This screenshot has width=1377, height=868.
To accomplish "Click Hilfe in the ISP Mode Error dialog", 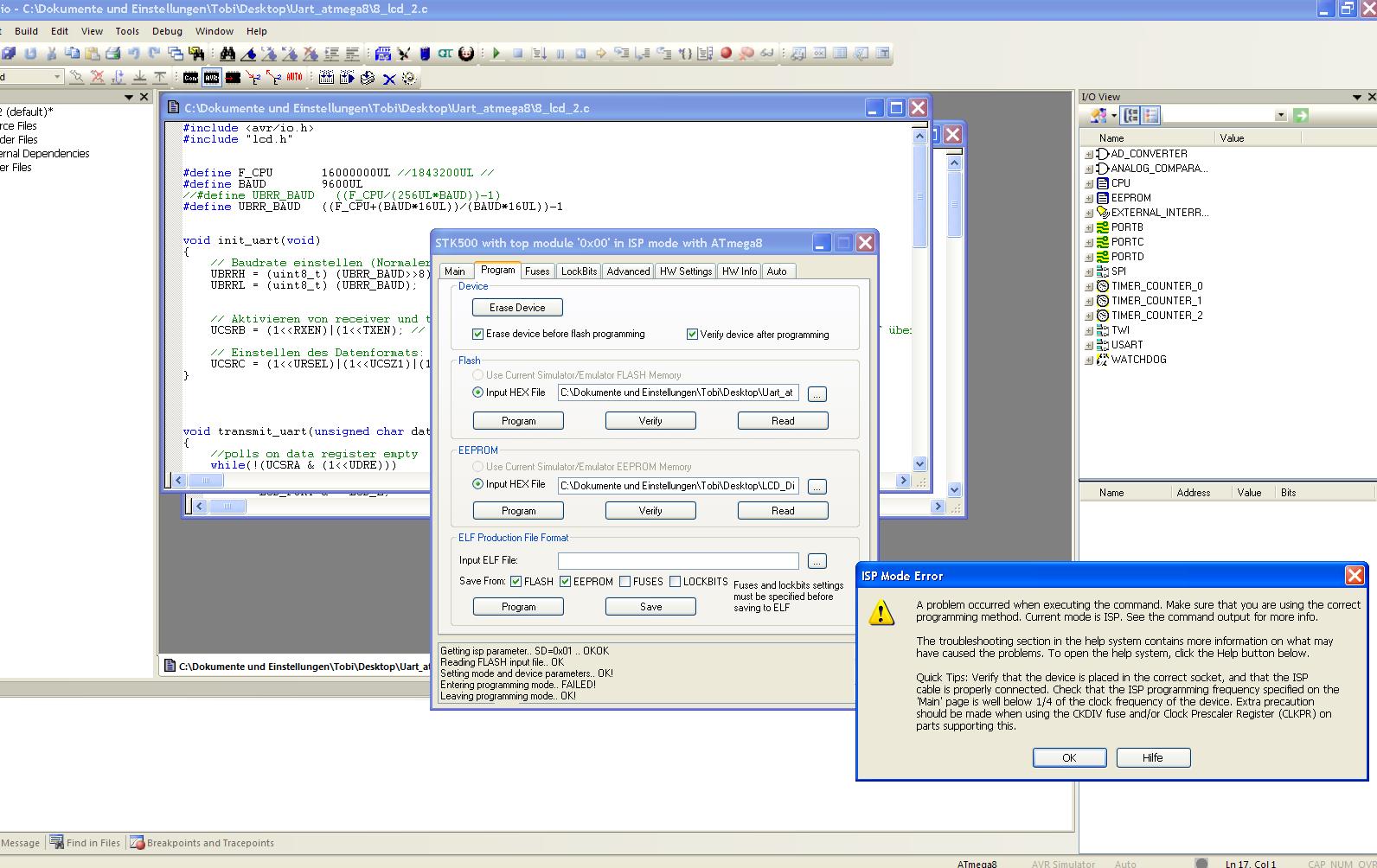I will pos(1153,758).
